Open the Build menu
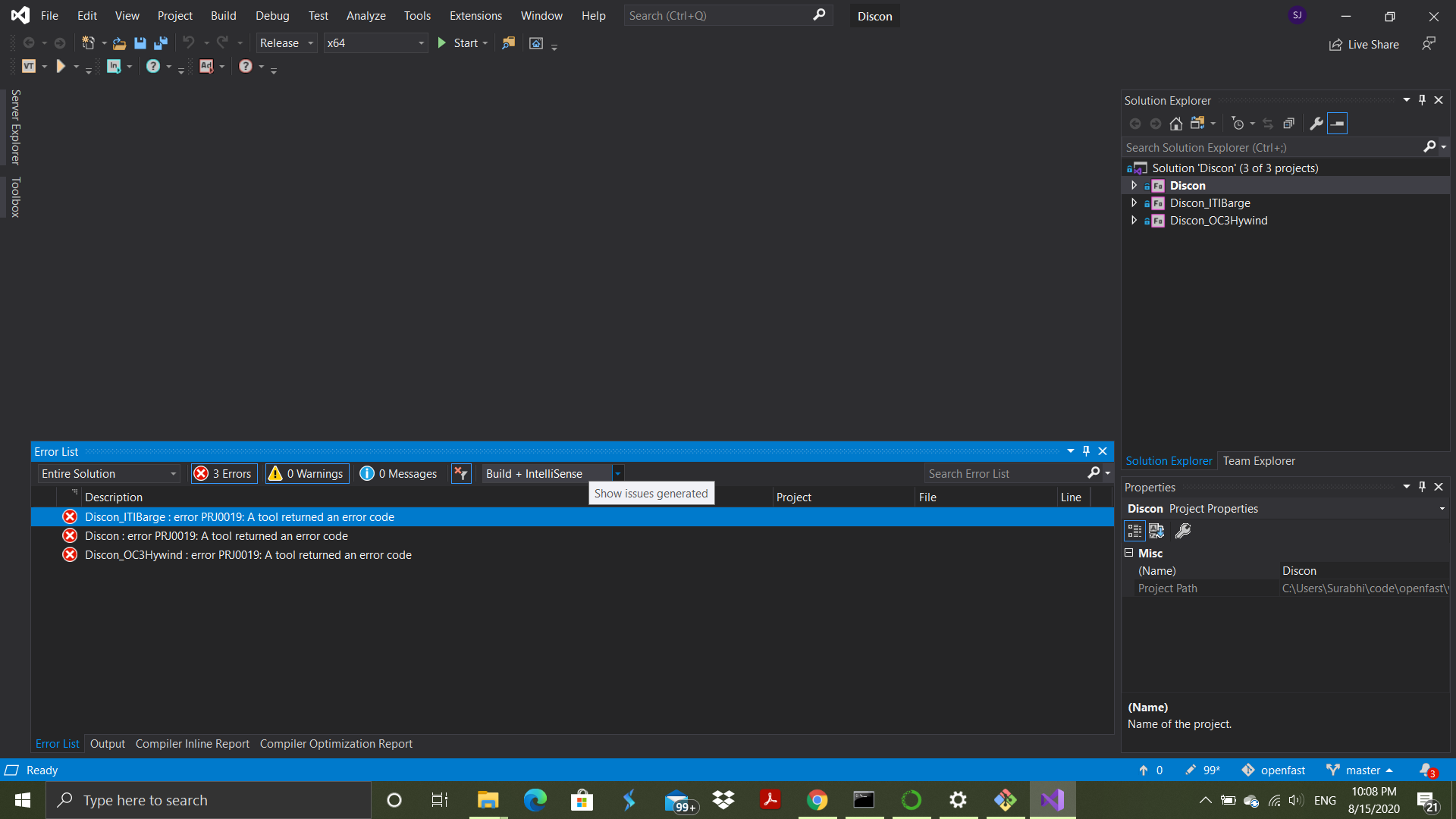1456x819 pixels. point(223,15)
